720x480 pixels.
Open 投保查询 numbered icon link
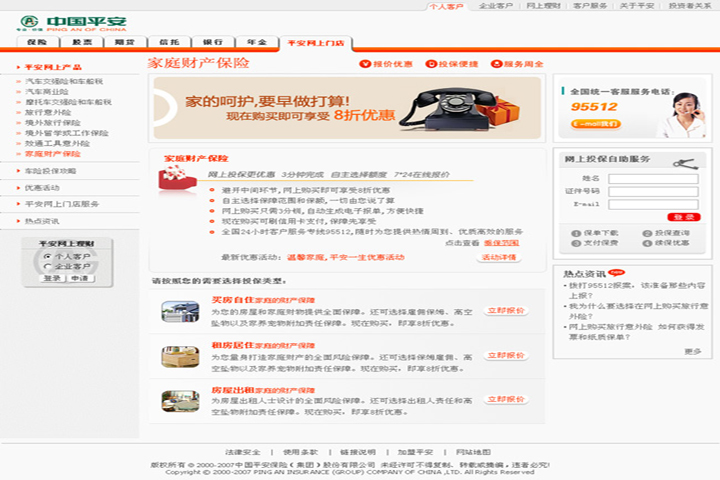(645, 233)
